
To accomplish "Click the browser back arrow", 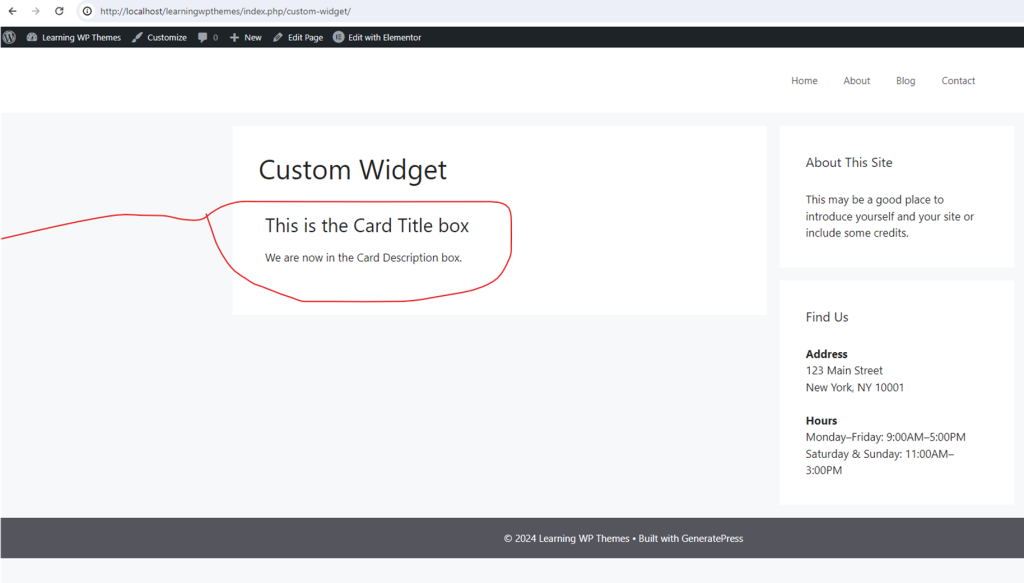I will pos(13,12).
